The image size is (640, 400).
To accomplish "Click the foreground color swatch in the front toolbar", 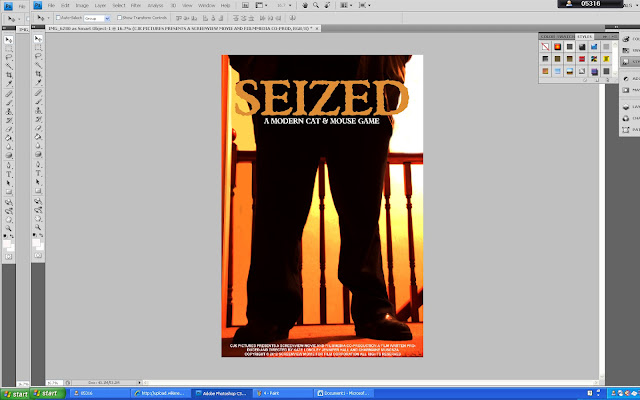I will (36, 242).
